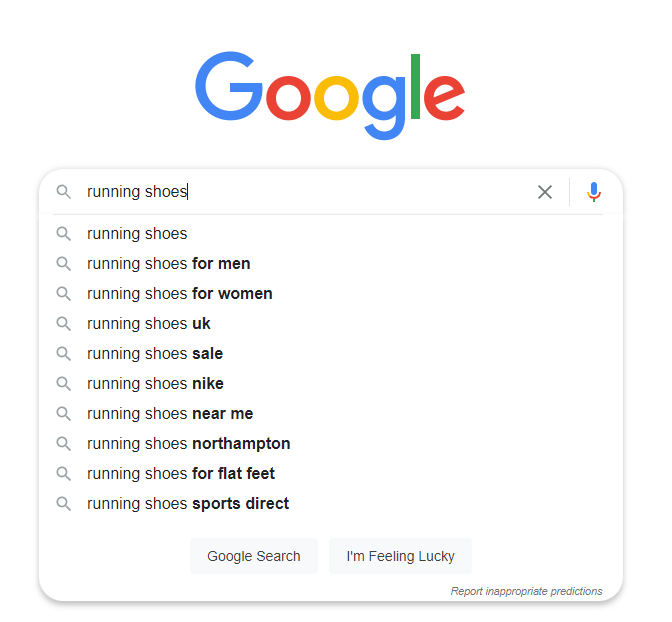
Task: Click magnifier icon beside "running shoes for men"
Action: coord(64,264)
